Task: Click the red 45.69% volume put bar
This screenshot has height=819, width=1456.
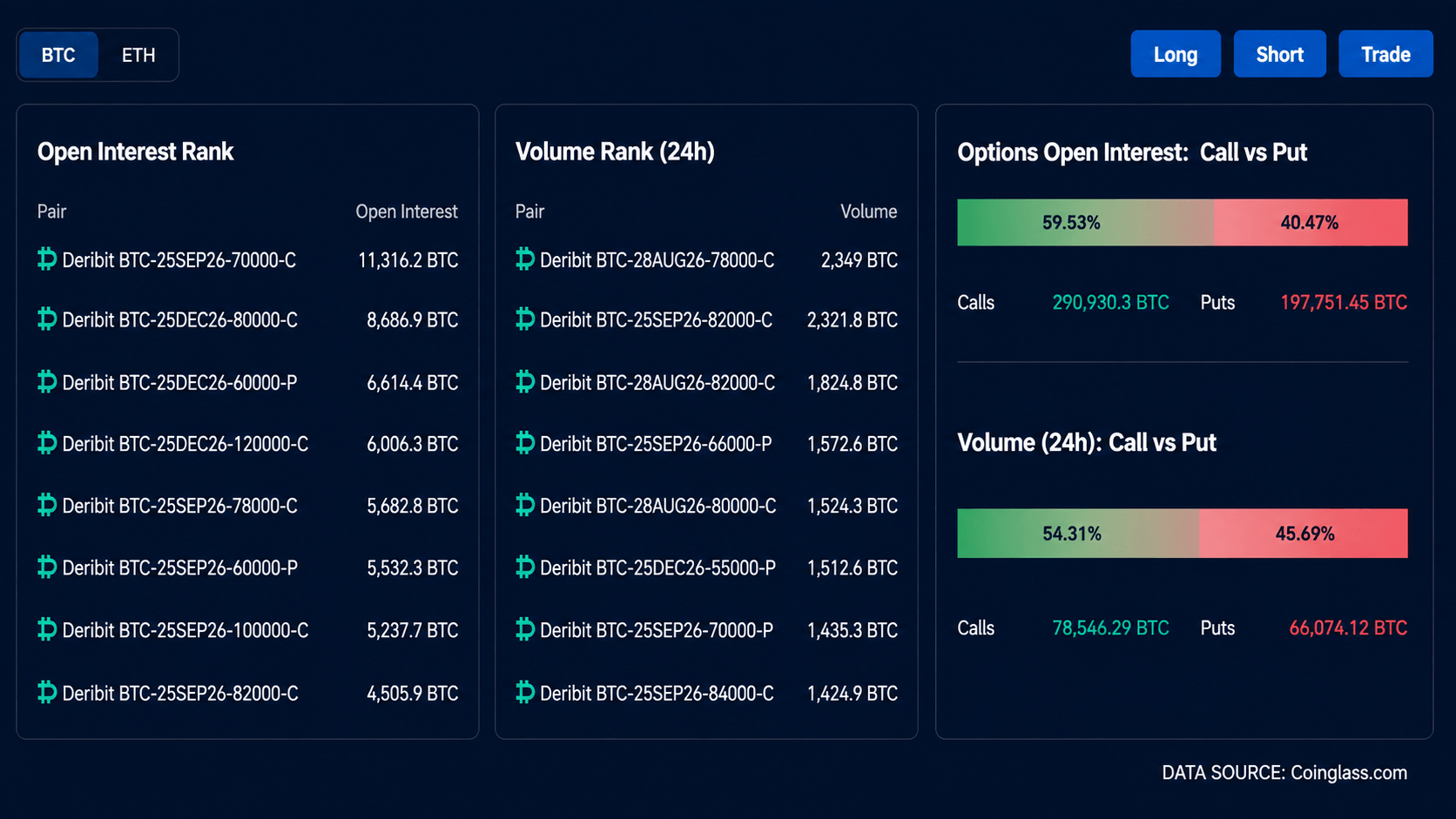Action: coord(1304,534)
